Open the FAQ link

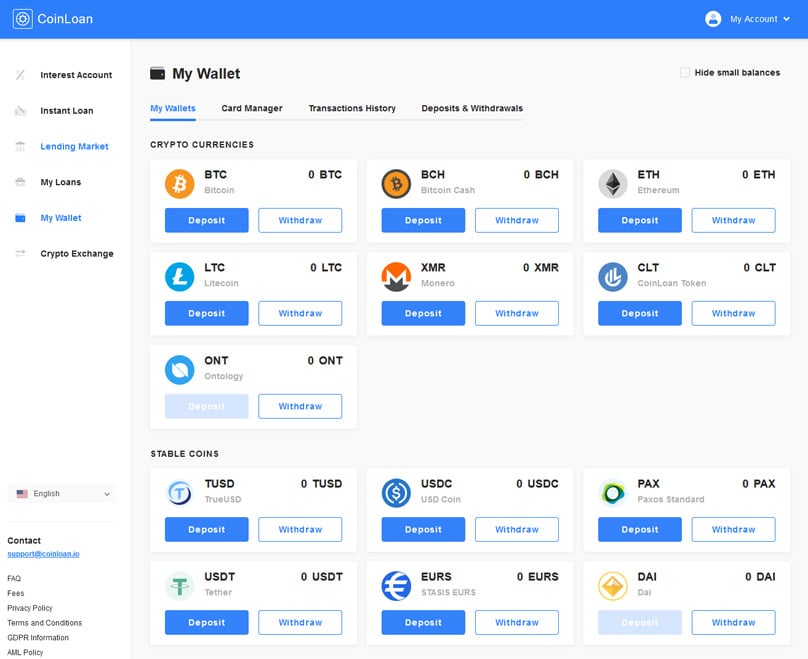tap(14, 579)
